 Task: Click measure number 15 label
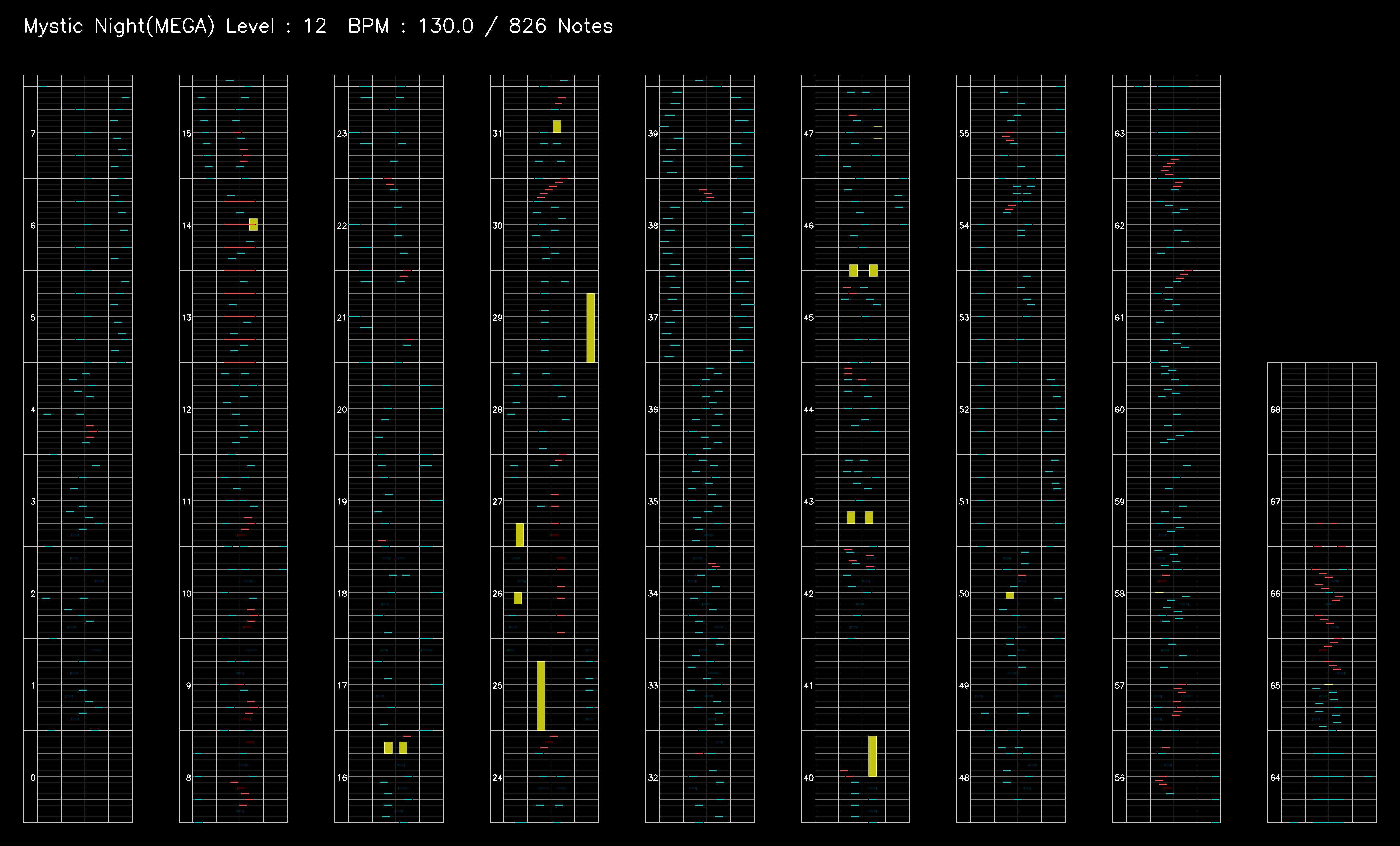pos(186,134)
